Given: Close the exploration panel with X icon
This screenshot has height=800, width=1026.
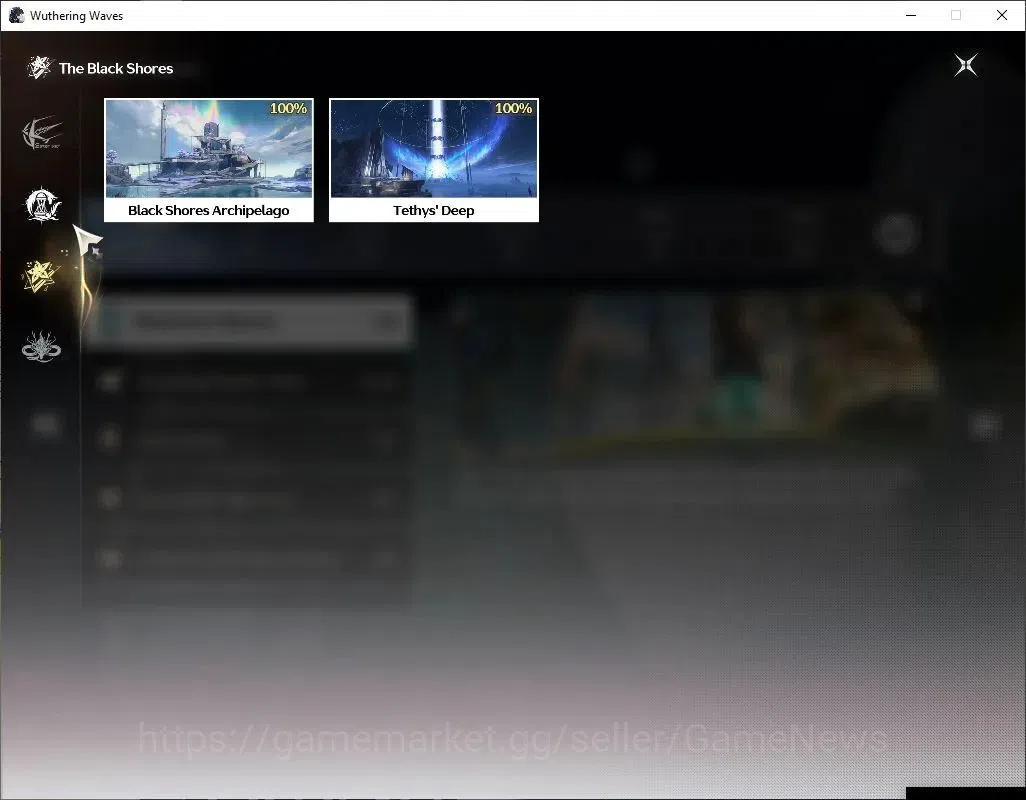Looking at the screenshot, I should pyautogui.click(x=965, y=65).
